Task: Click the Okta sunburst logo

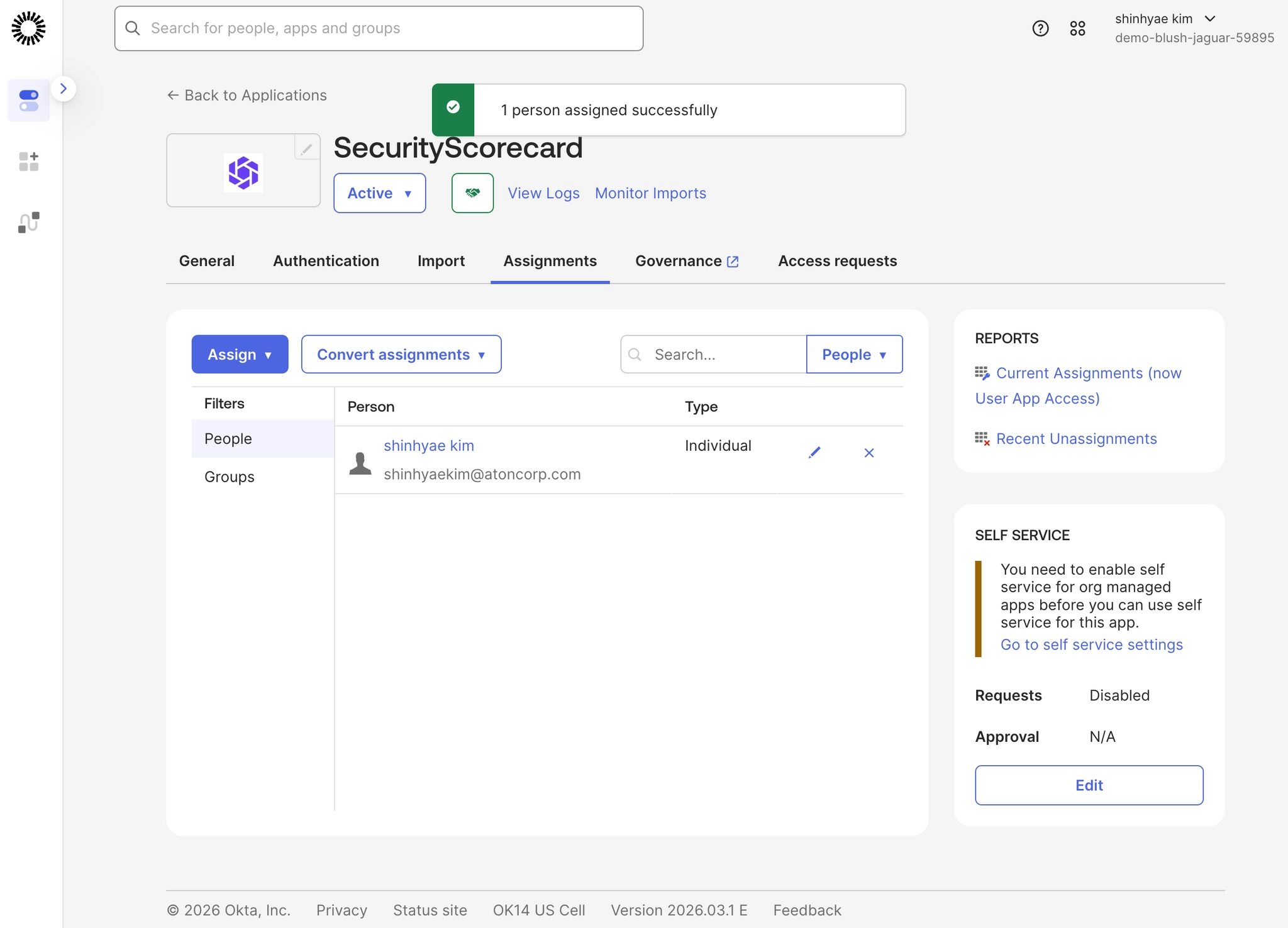Action: tap(28, 28)
